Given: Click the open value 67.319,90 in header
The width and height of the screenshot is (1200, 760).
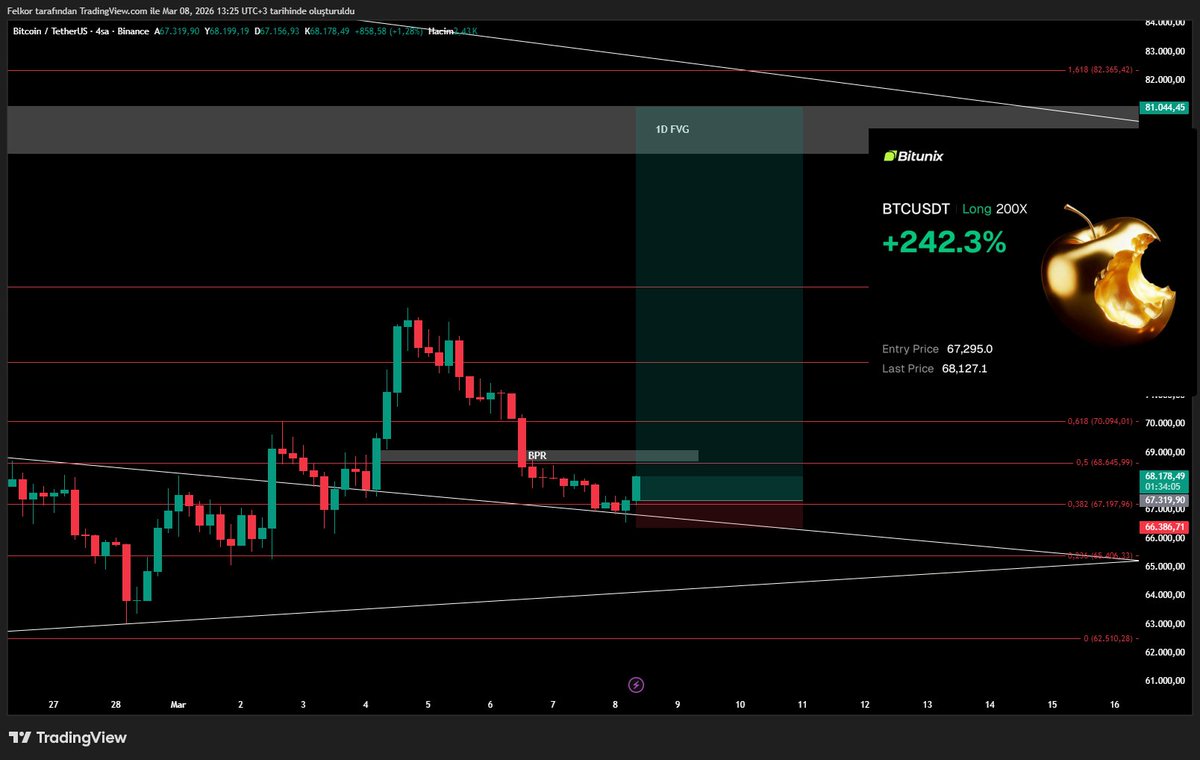Looking at the screenshot, I should point(180,31).
